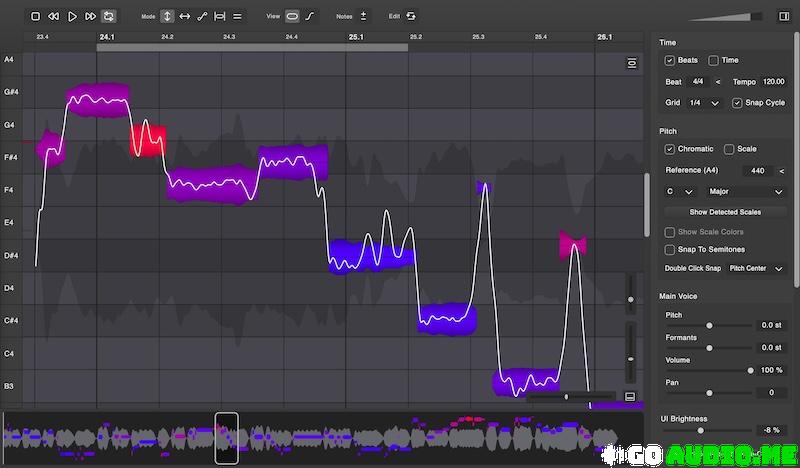This screenshot has width=800, height=468.
Task: Click the Volume slider in Main Voice
Action: [710, 370]
